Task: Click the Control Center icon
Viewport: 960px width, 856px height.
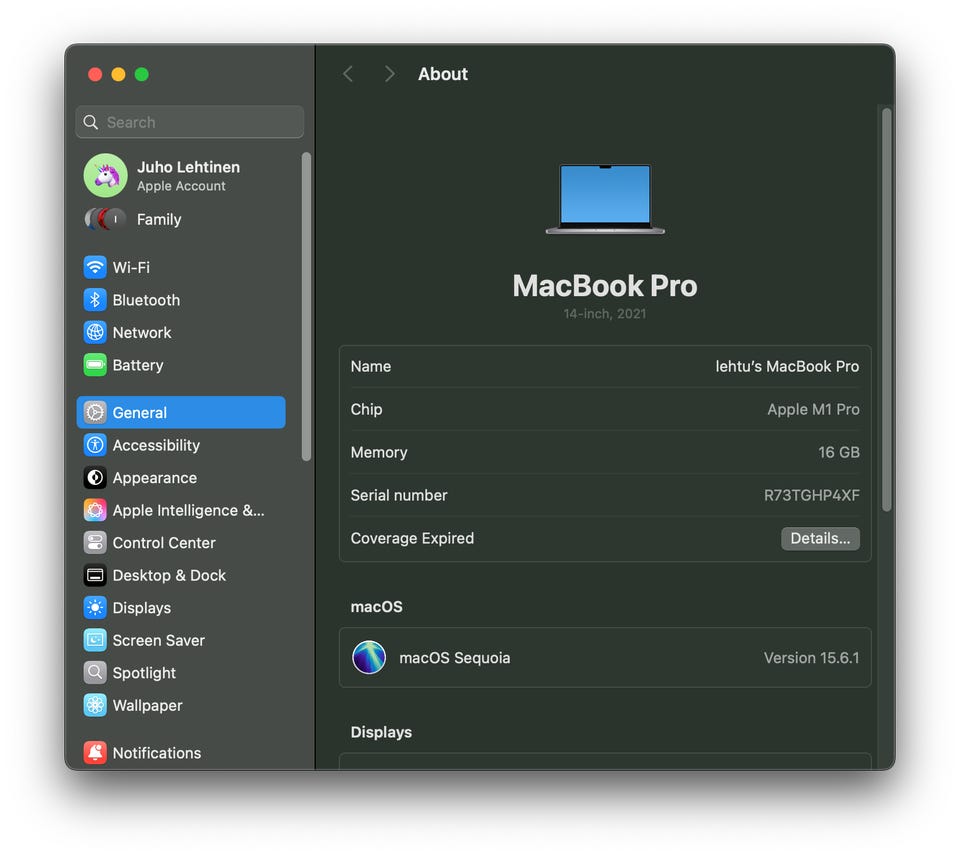Action: [x=95, y=543]
